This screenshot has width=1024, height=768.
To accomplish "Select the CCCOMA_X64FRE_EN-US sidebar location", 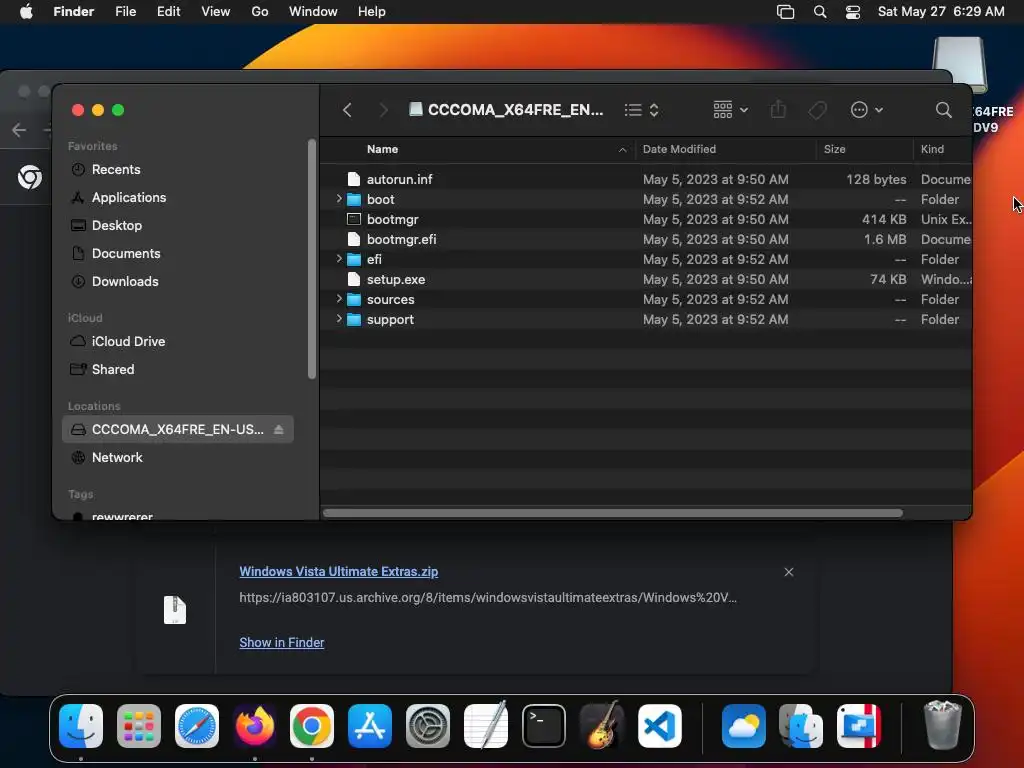I will 177,430.
